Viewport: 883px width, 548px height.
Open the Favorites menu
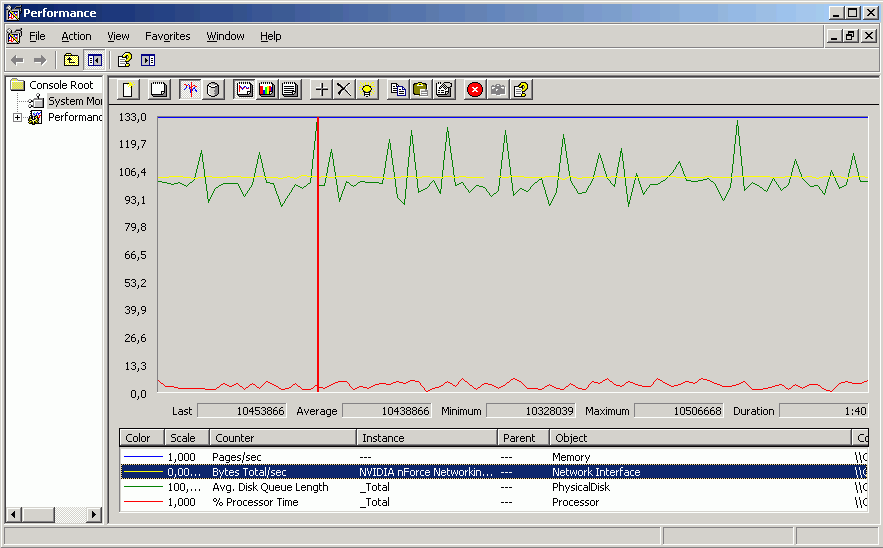pos(167,36)
